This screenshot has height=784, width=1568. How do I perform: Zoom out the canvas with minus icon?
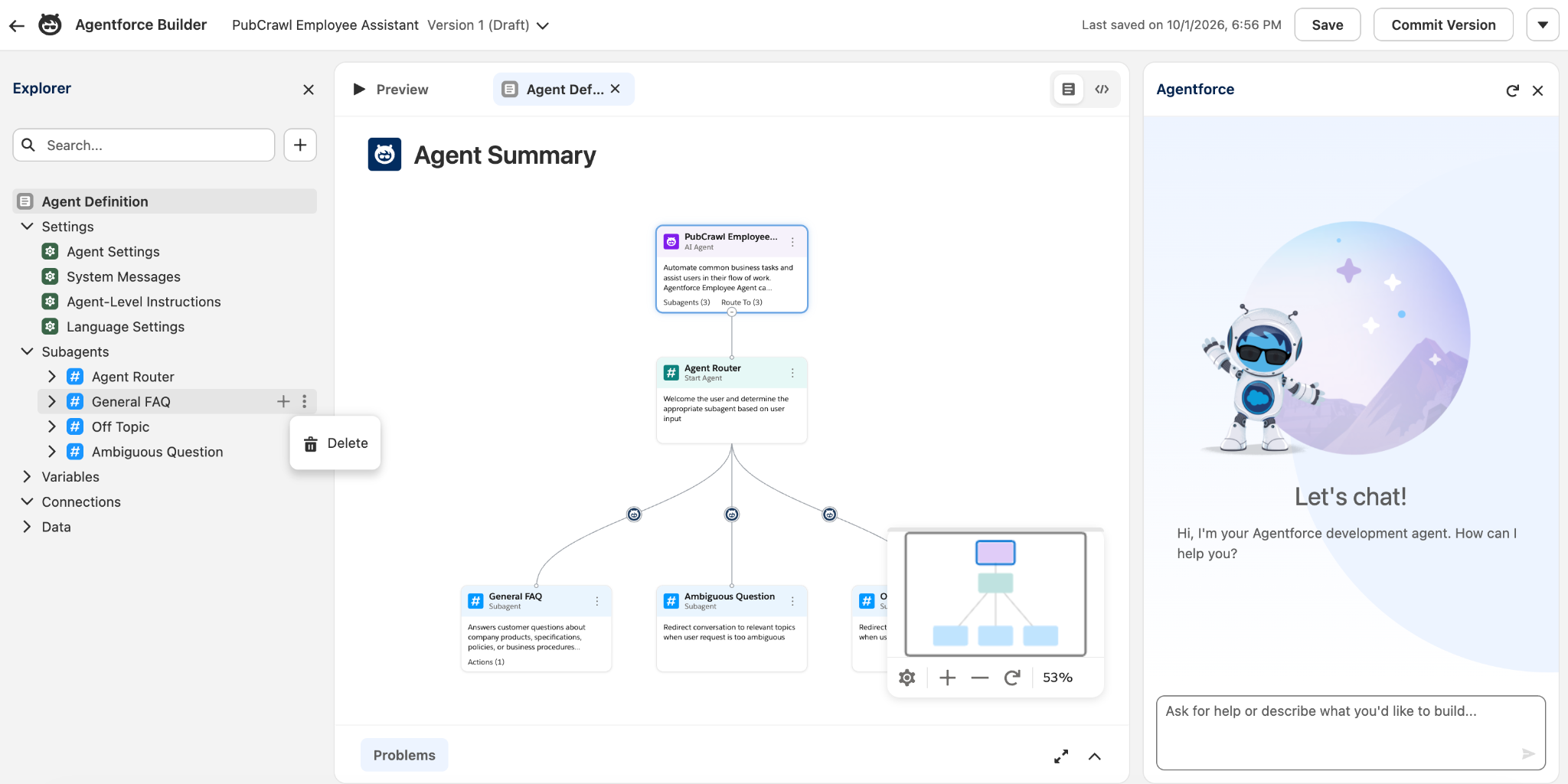980,678
